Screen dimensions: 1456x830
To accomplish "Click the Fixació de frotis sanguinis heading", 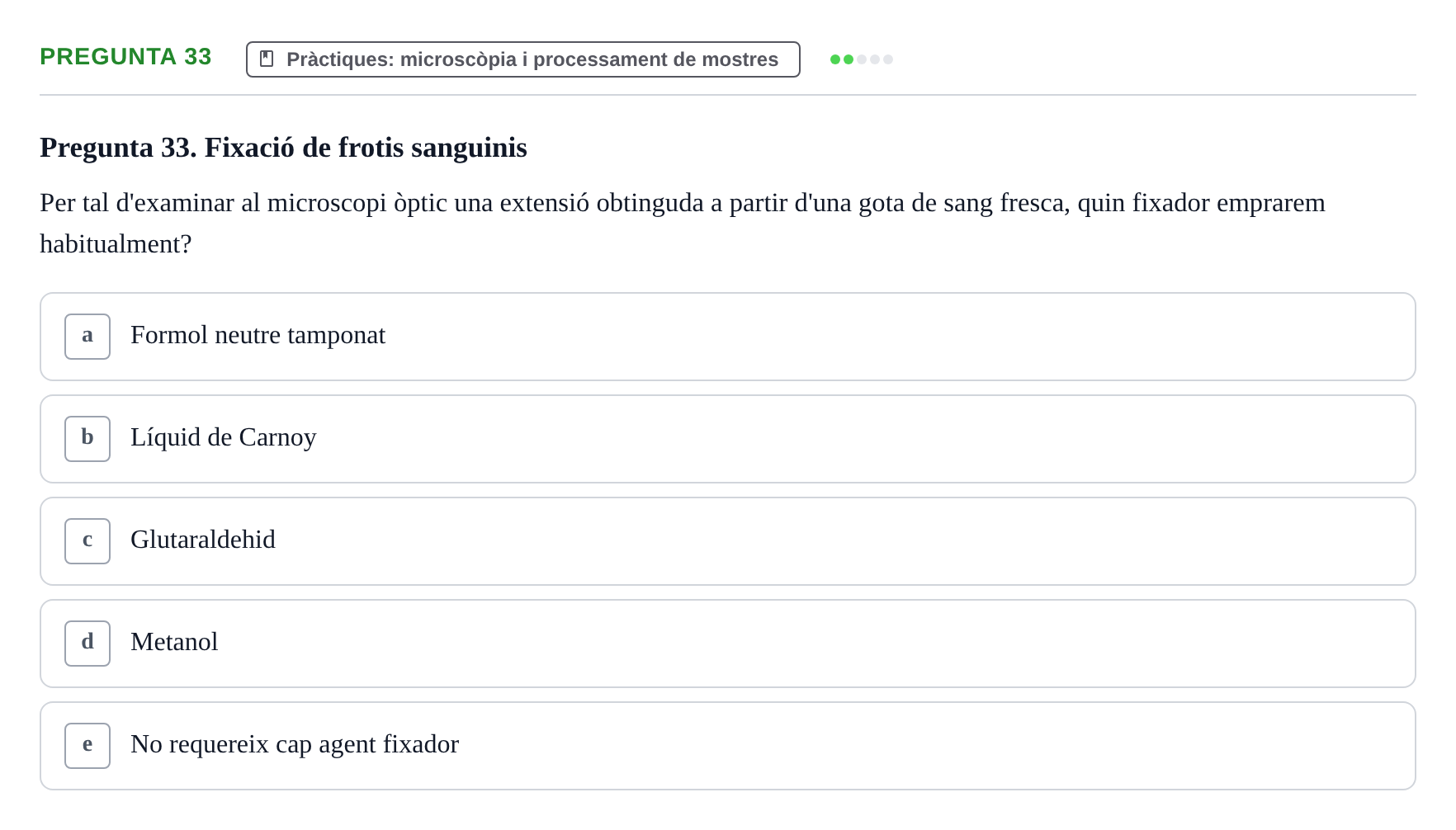I will (283, 148).
